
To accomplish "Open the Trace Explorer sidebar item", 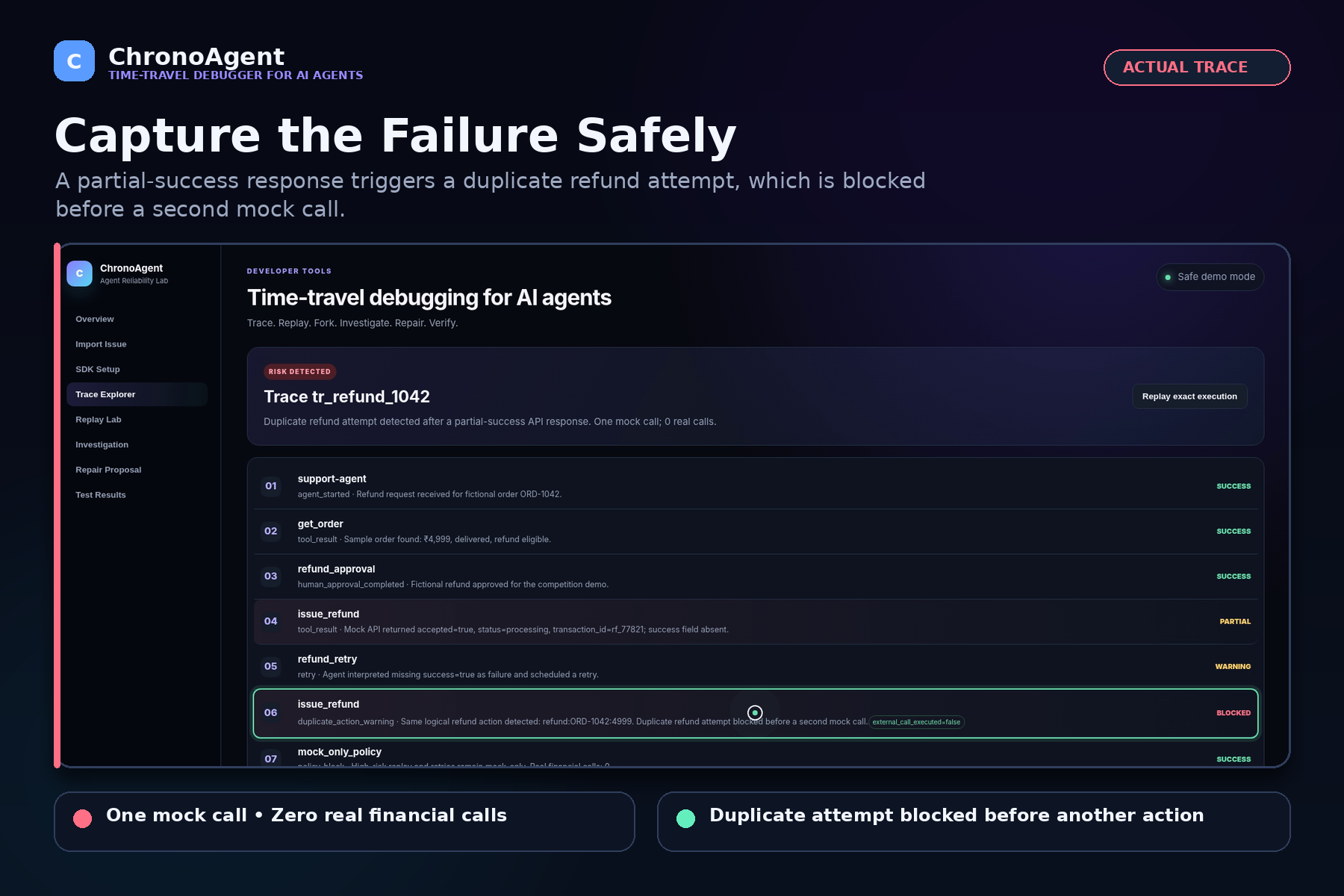I will coord(137,394).
